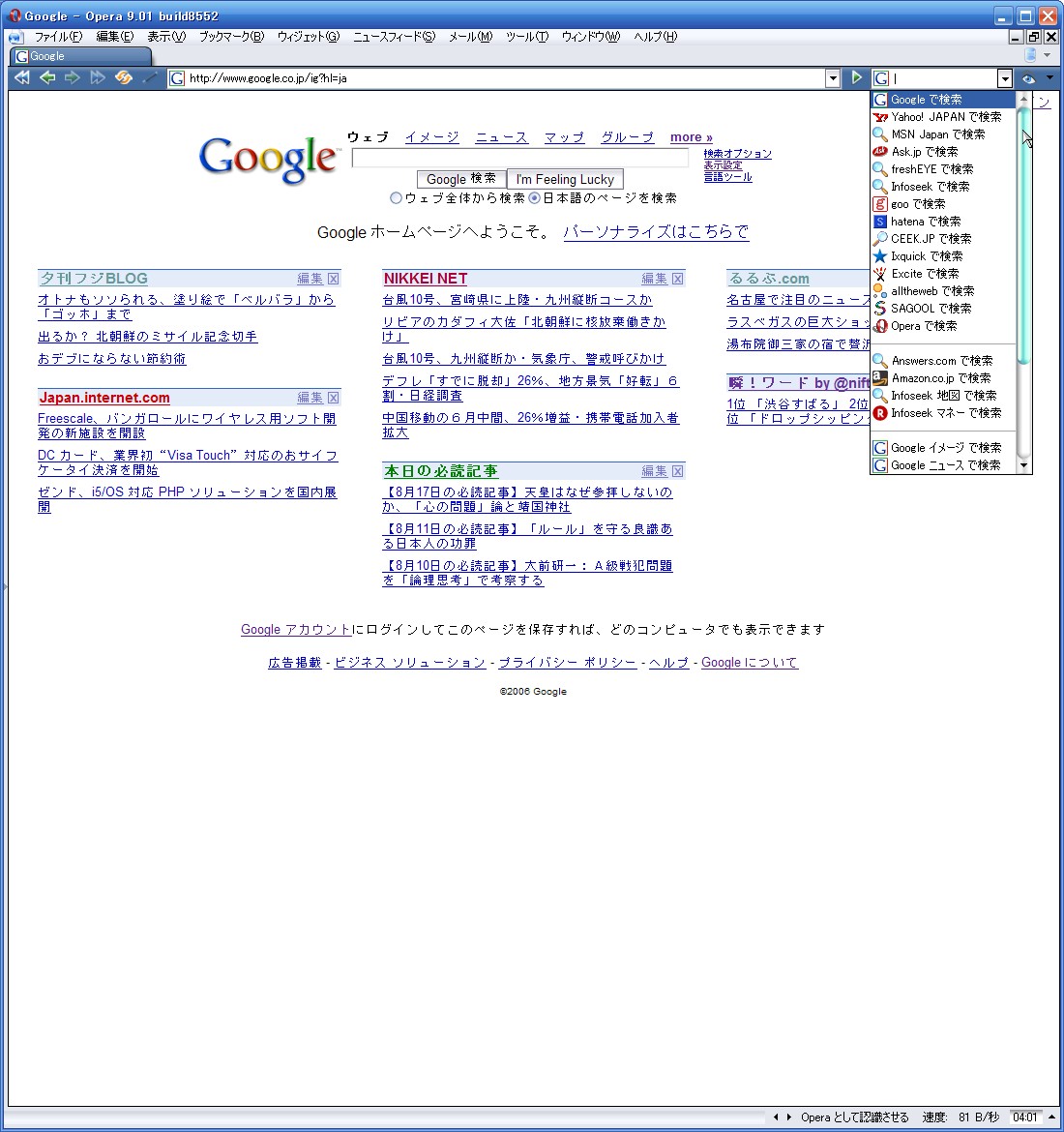Open the ツール(T) menu

click(x=527, y=37)
